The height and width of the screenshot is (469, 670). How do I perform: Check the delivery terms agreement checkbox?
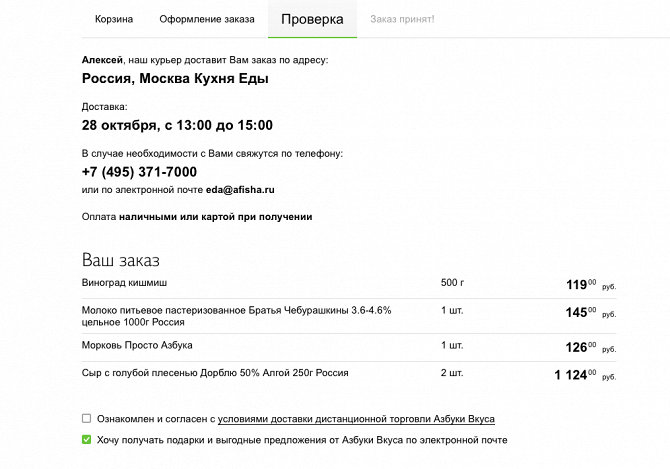(86, 418)
